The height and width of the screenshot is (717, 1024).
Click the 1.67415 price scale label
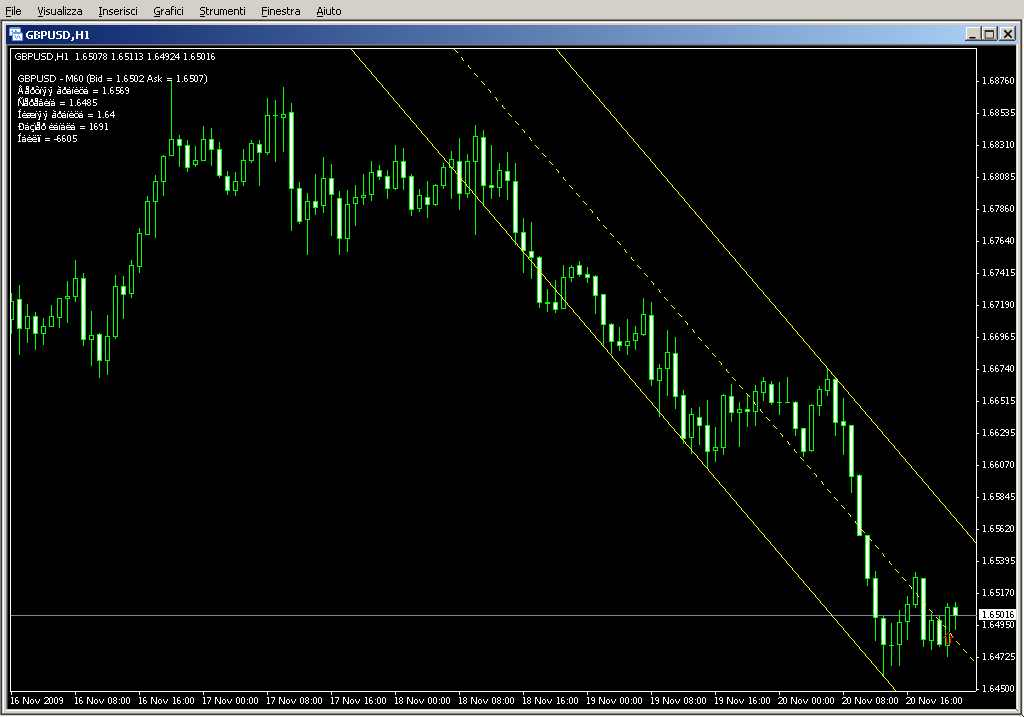point(998,273)
